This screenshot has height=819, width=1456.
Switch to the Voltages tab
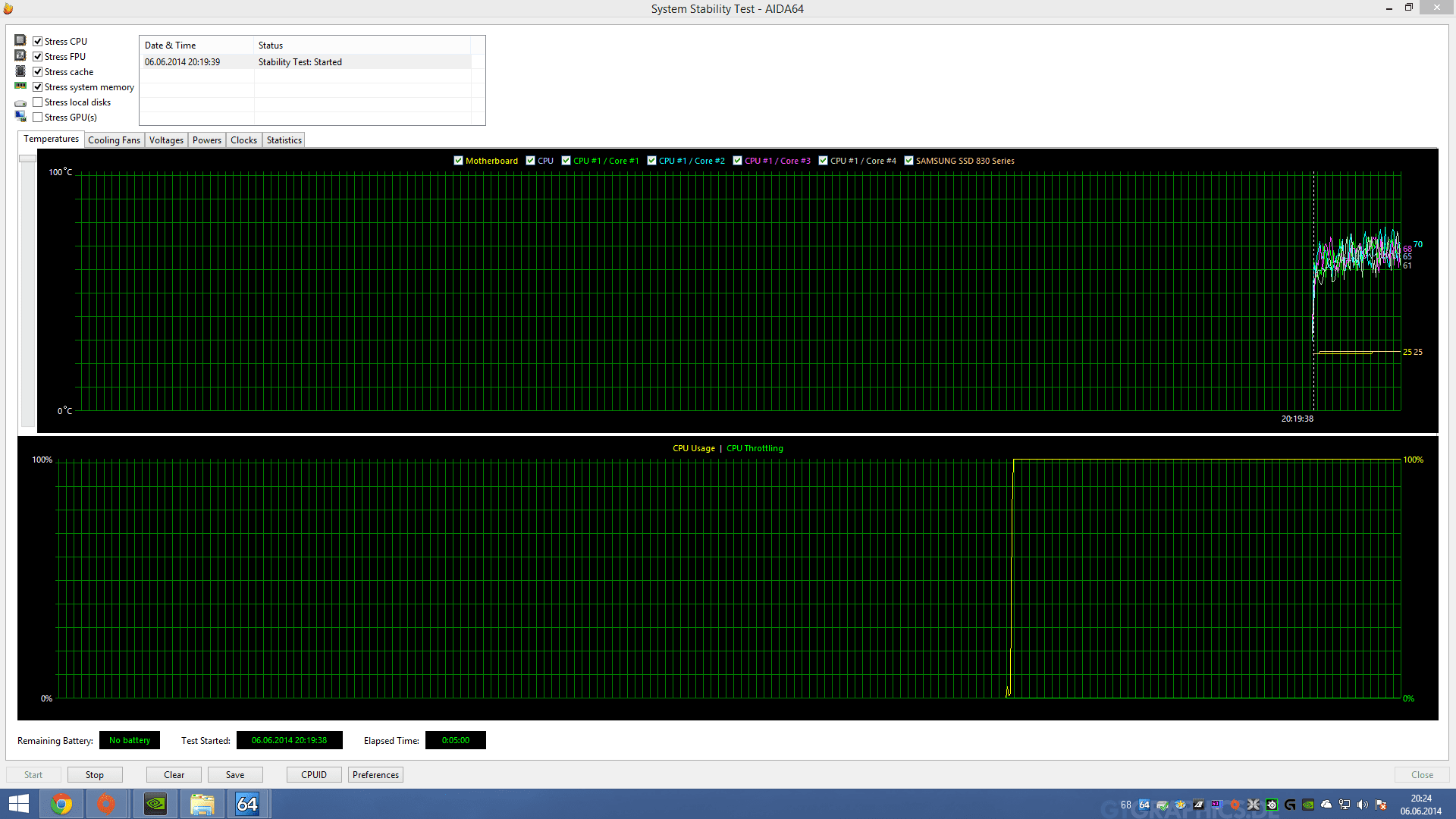(166, 140)
